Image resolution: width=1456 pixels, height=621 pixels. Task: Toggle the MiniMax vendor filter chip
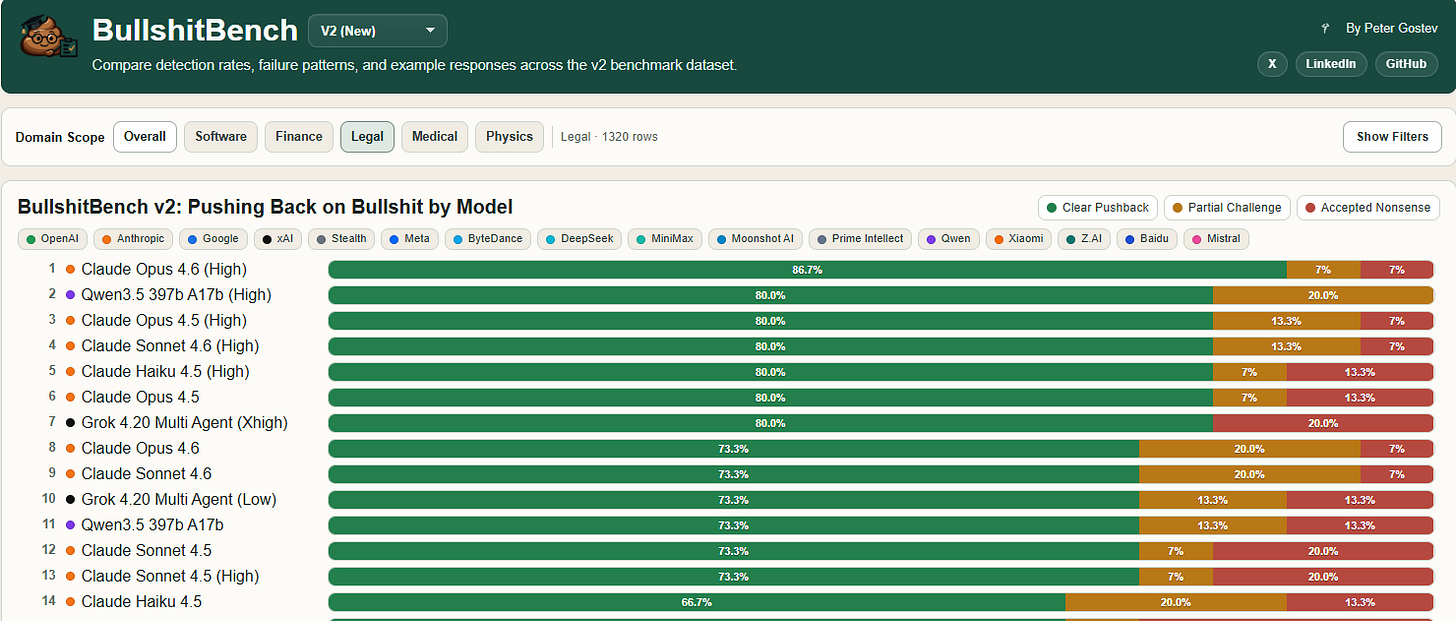coord(664,238)
